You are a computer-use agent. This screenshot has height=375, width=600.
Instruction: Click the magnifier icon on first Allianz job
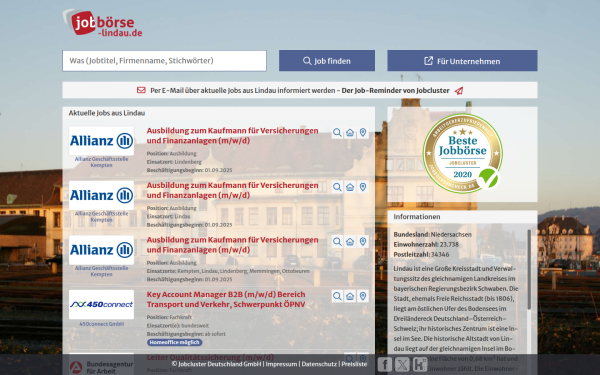337,133
